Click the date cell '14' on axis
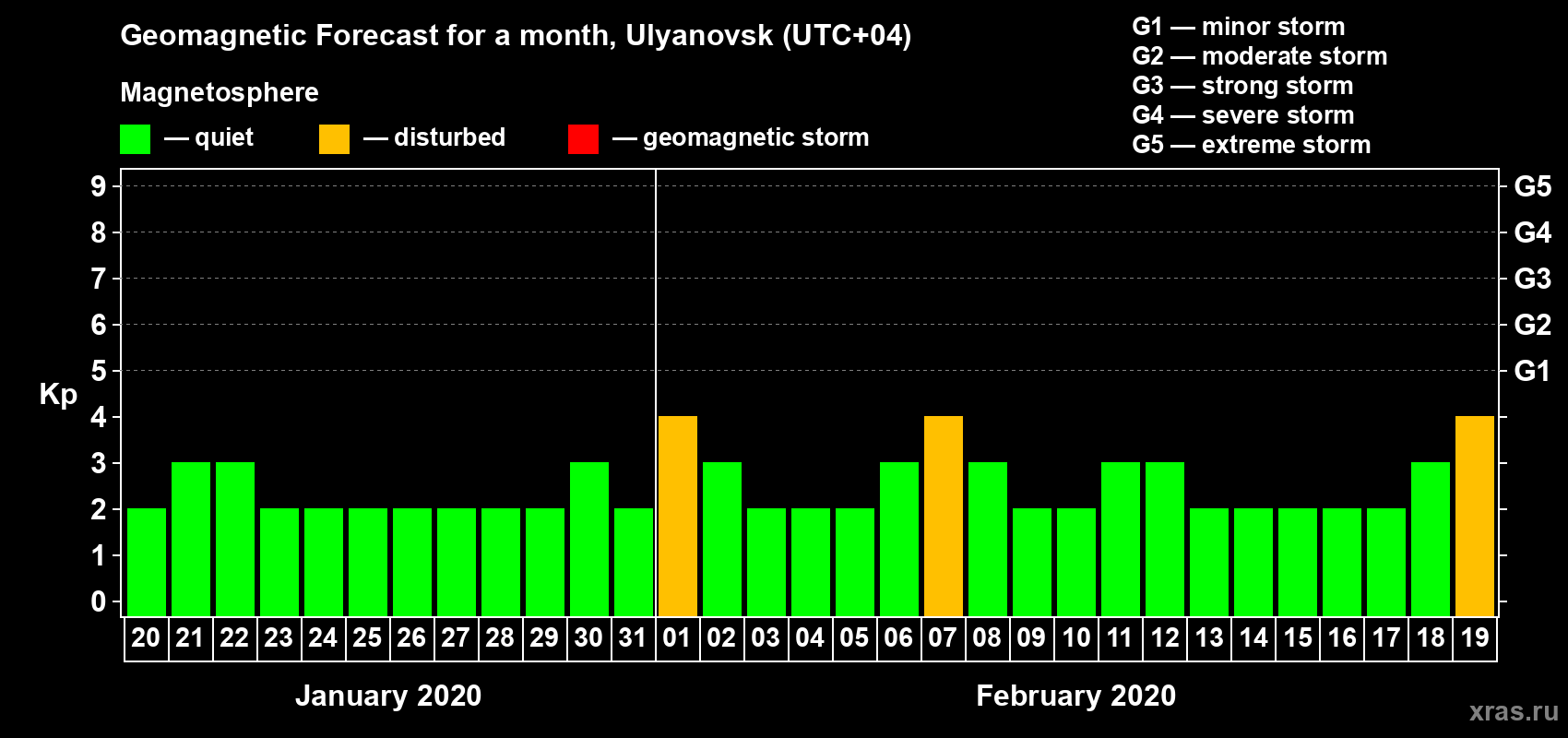Viewport: 1568px width, 738px height. (x=1253, y=638)
